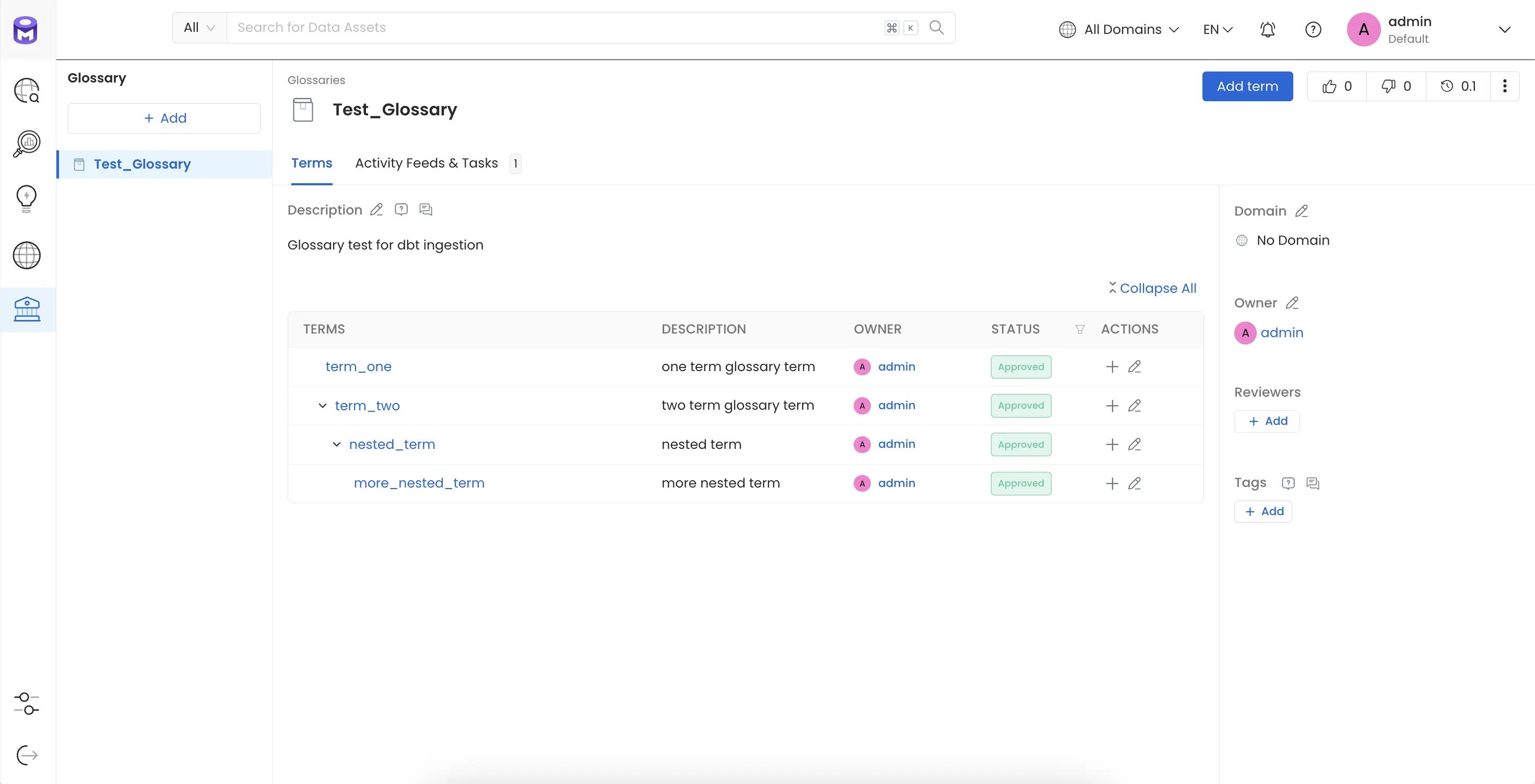Add child term to more_nested_term
Image resolution: width=1535 pixels, height=784 pixels.
pos(1112,483)
